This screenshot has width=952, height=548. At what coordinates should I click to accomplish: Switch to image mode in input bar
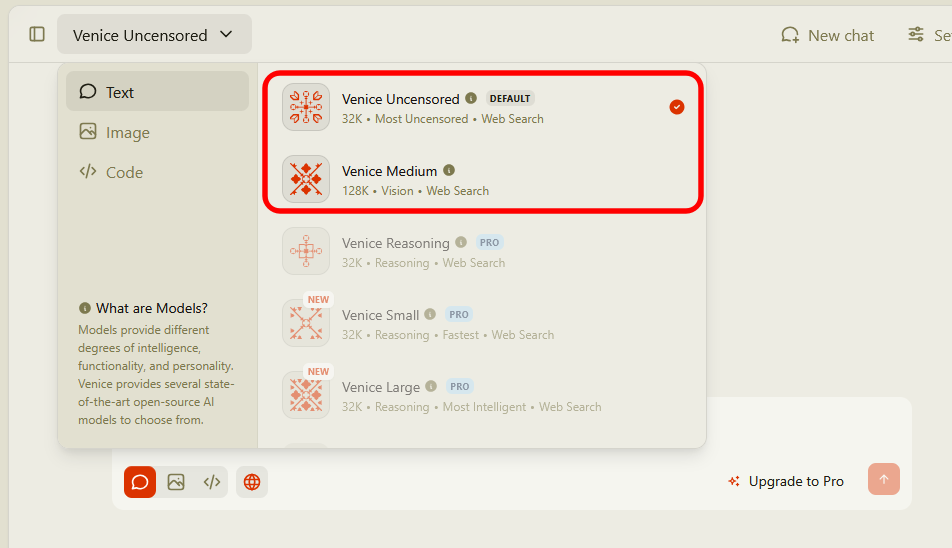click(x=176, y=482)
